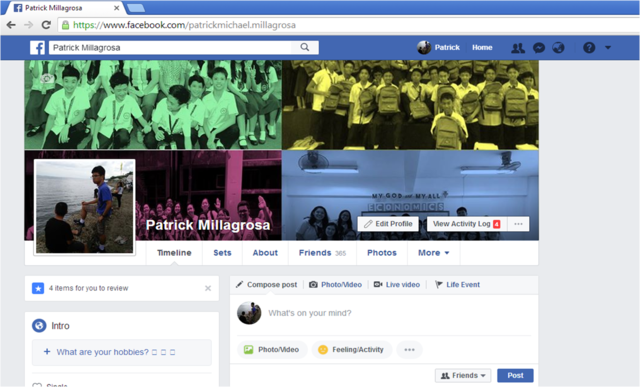
Task: Open the Friends audience selector dropdown
Action: pyautogui.click(x=463, y=376)
